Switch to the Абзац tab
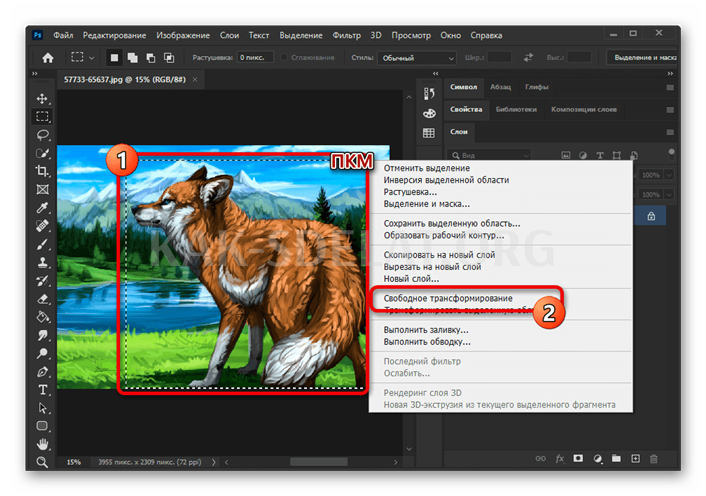 500,87
